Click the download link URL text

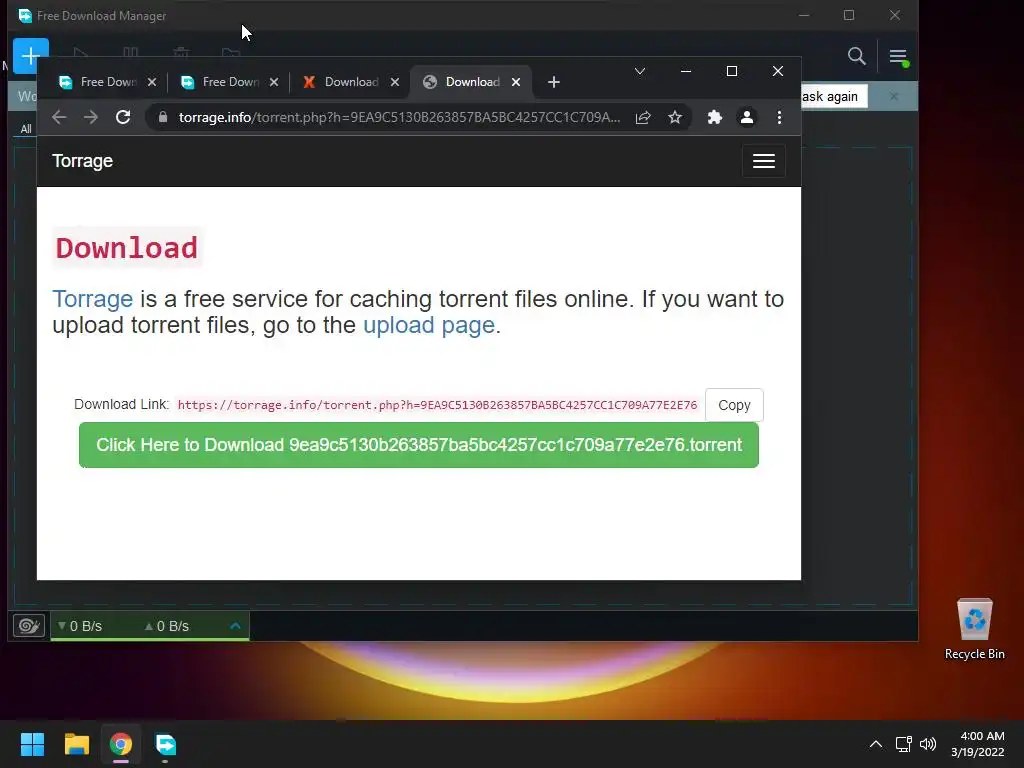point(437,405)
